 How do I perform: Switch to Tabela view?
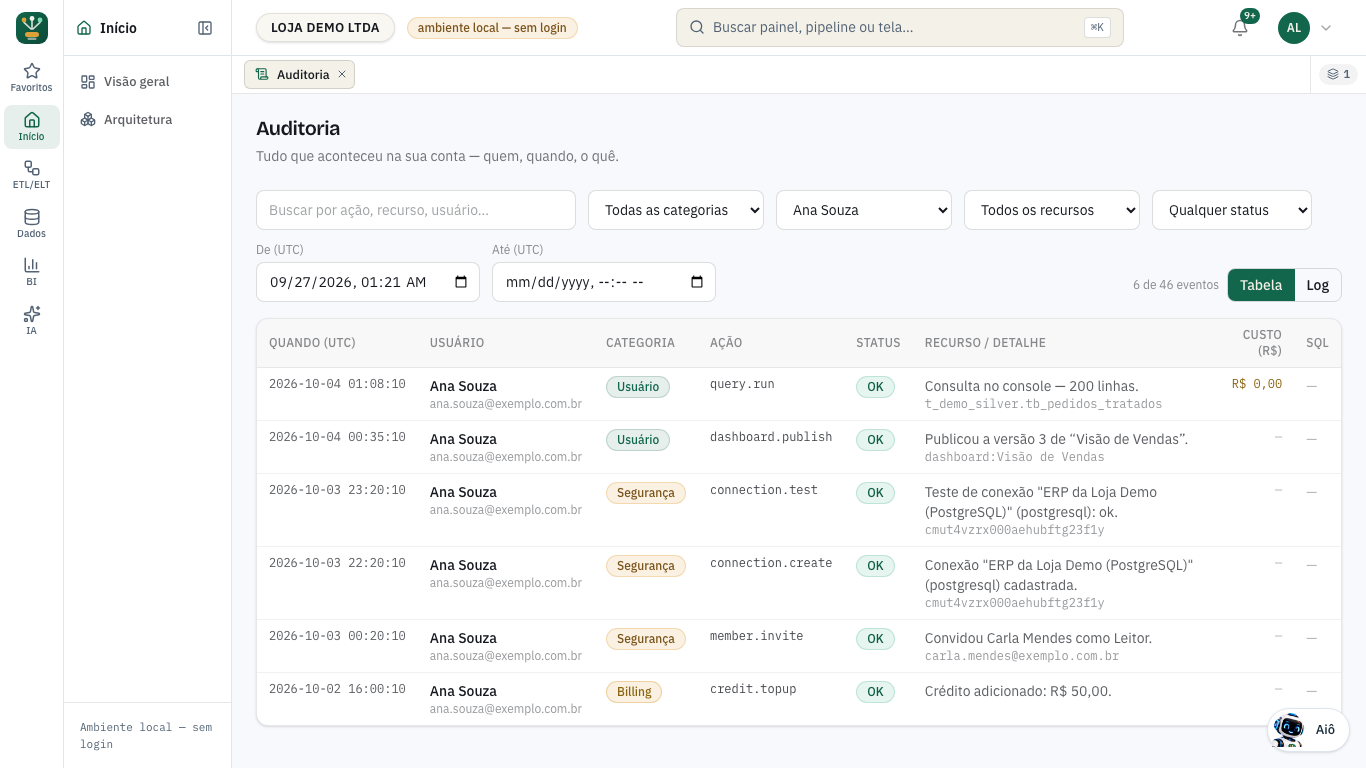tap(1261, 285)
